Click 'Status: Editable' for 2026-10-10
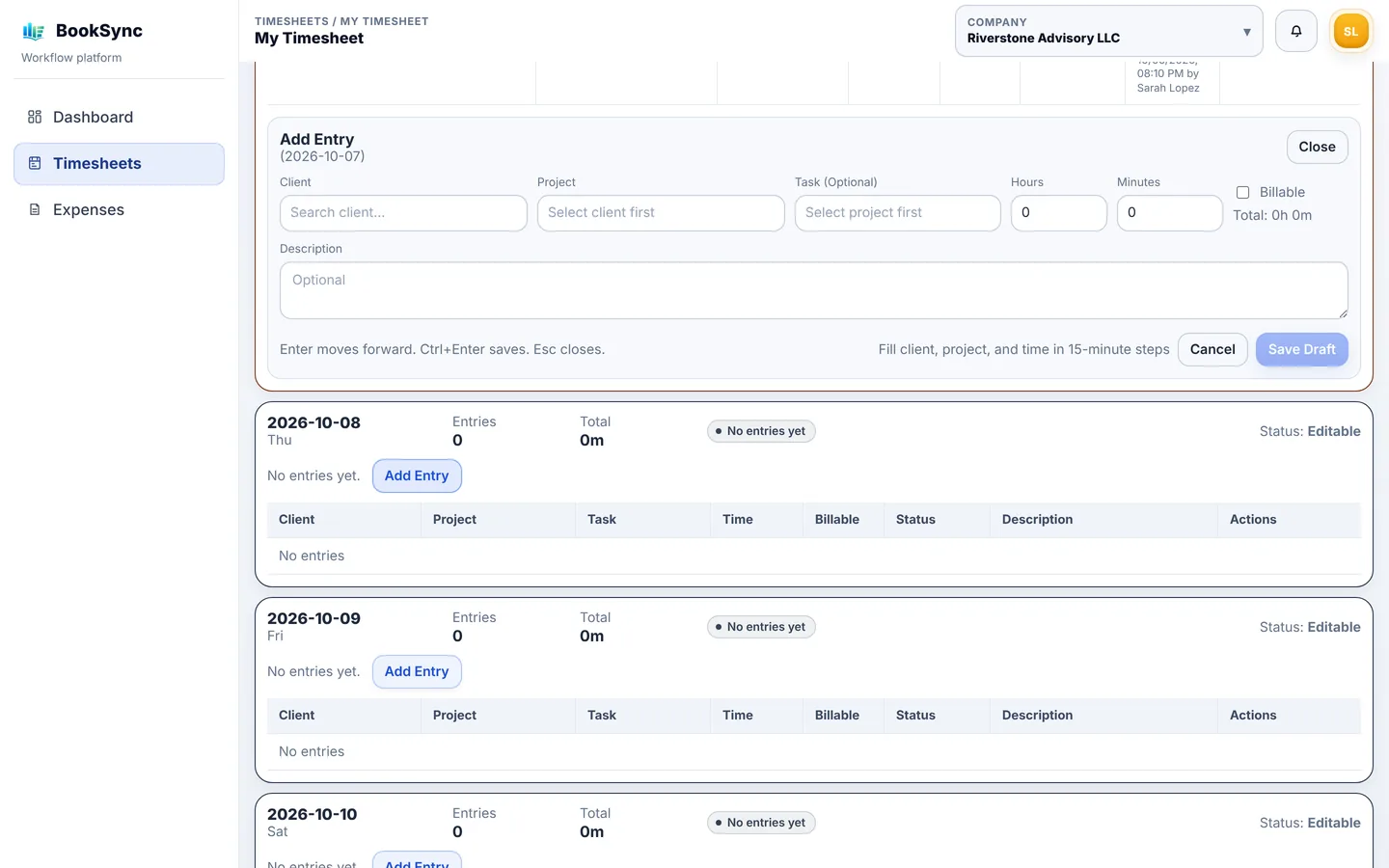The image size is (1389, 868). point(1310,823)
